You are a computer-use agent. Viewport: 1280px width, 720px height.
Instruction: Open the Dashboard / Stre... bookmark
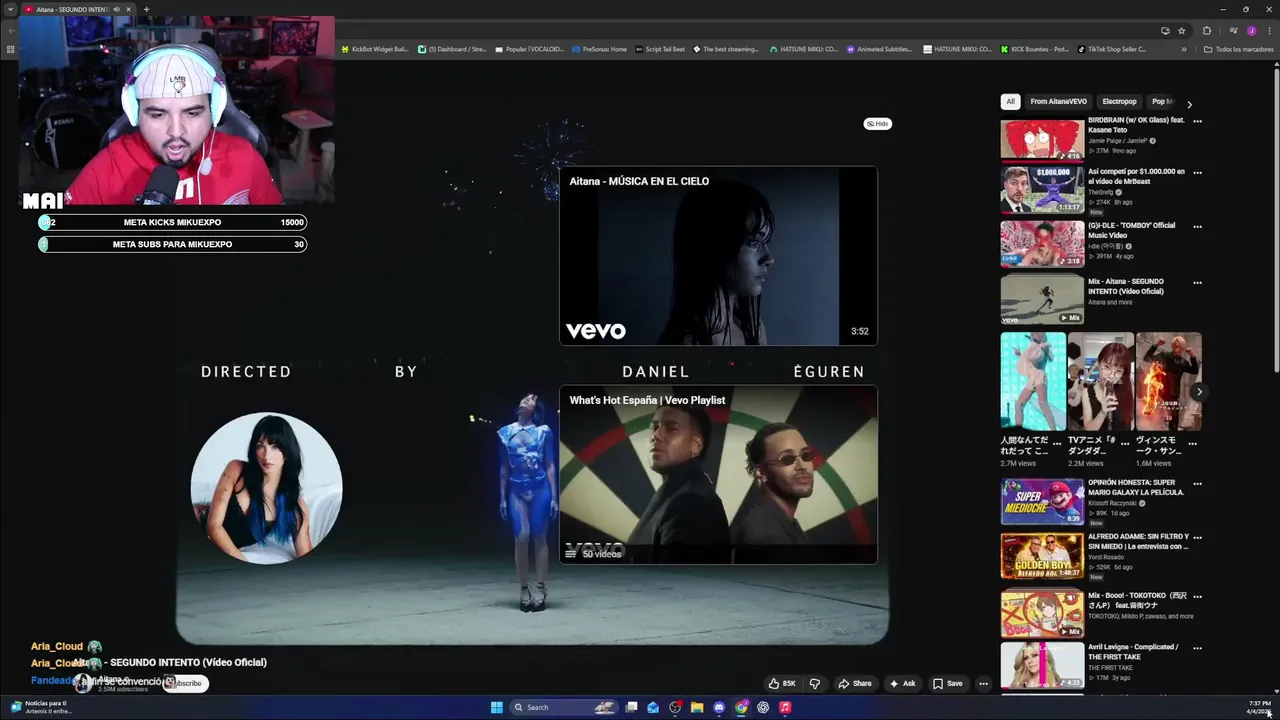[x=452, y=49]
